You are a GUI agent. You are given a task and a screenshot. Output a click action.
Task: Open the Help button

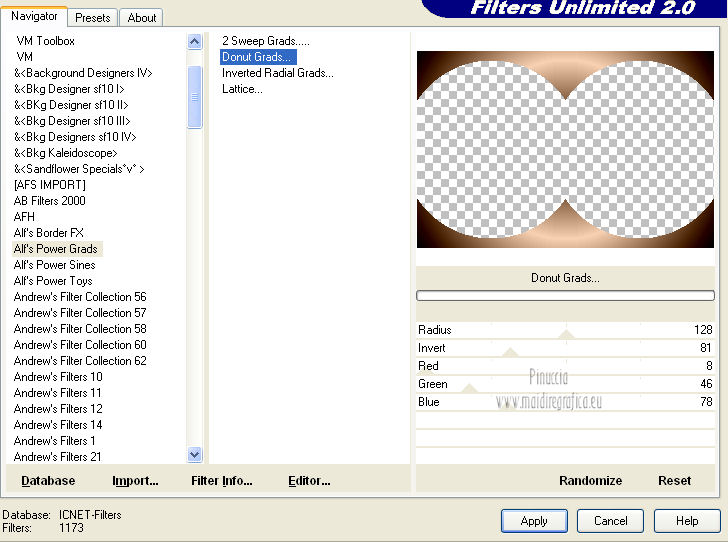[x=687, y=521]
